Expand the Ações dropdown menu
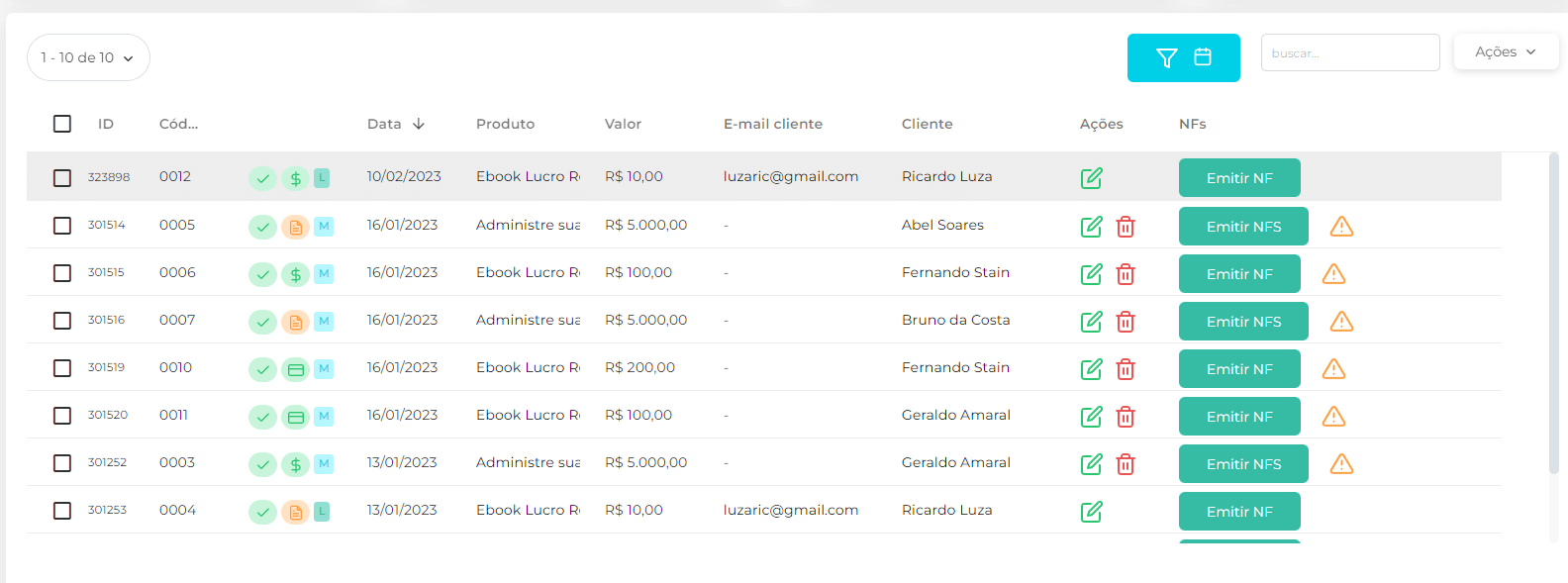 point(1506,51)
